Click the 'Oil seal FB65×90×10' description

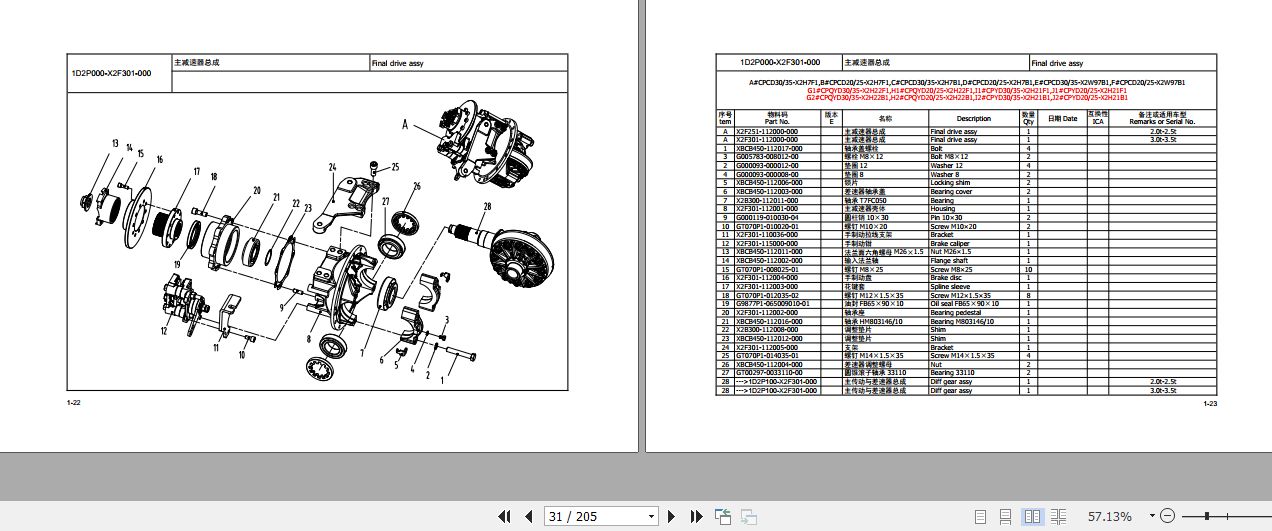coord(964,304)
